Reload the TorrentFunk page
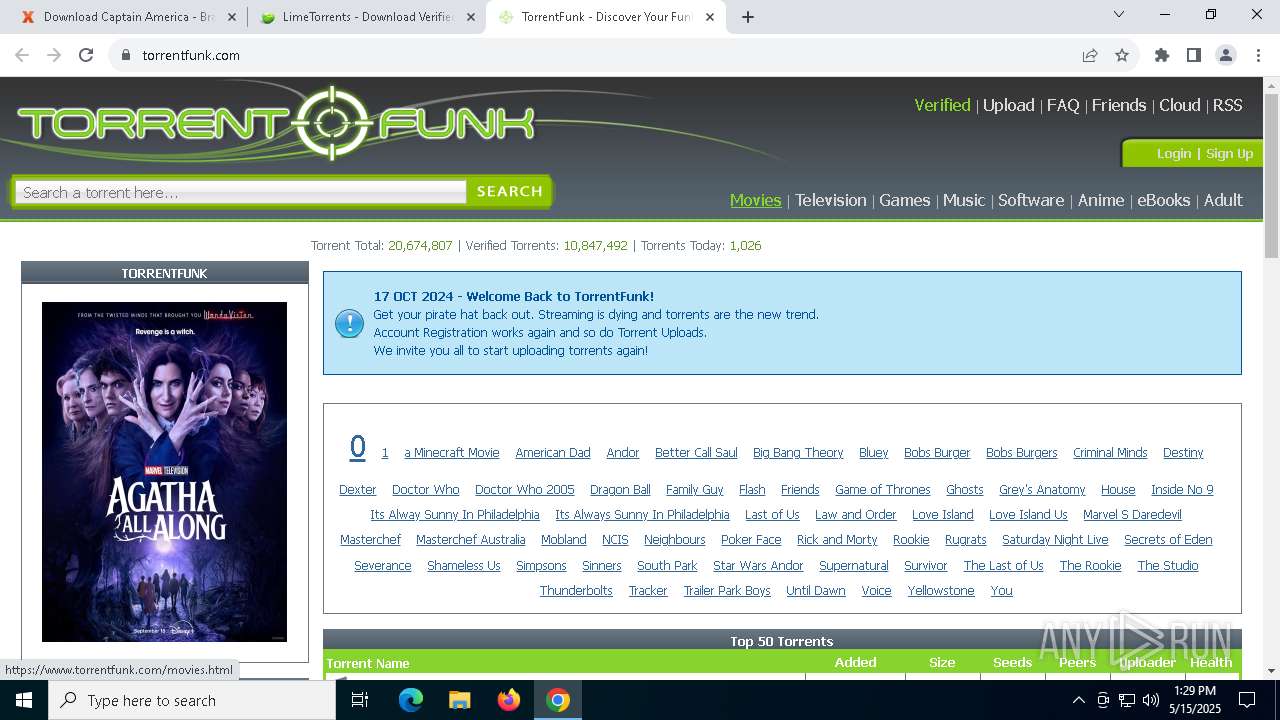The height and width of the screenshot is (720, 1280). point(86,55)
